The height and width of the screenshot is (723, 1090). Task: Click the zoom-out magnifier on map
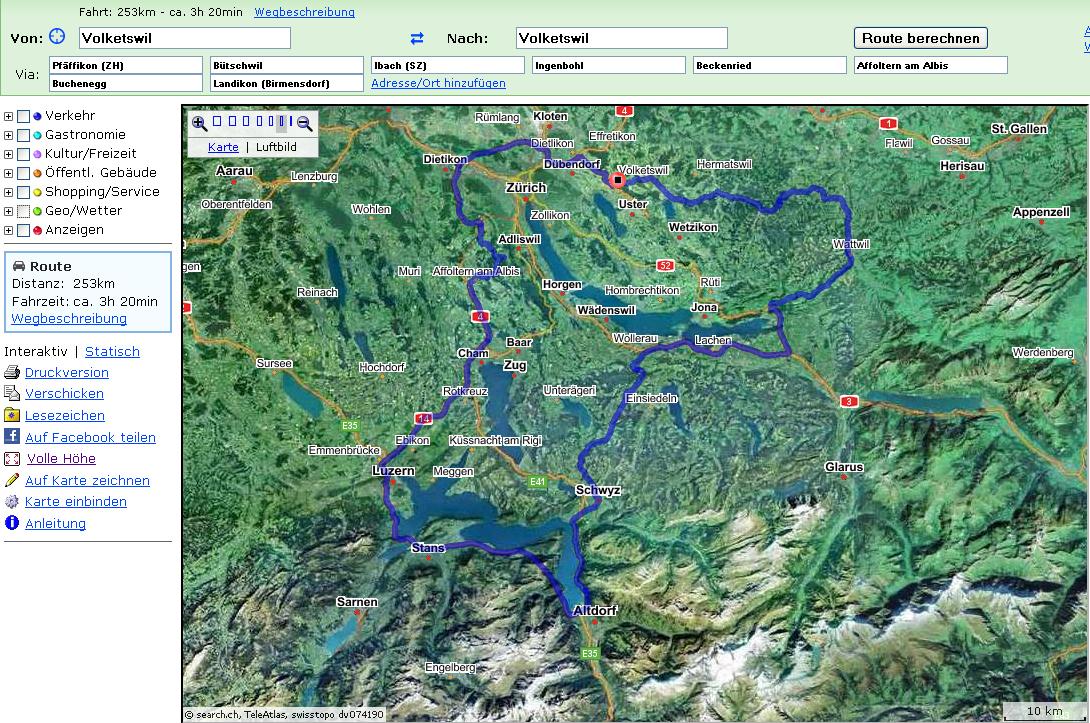pyautogui.click(x=305, y=123)
